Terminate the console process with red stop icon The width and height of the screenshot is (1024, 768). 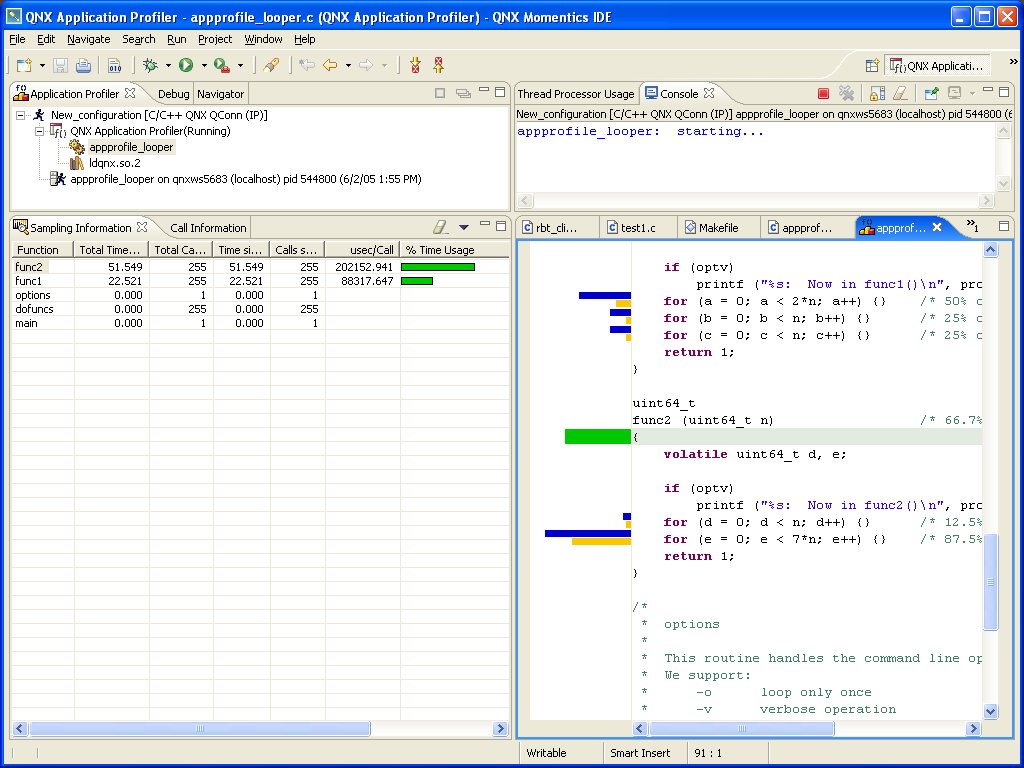(x=825, y=92)
